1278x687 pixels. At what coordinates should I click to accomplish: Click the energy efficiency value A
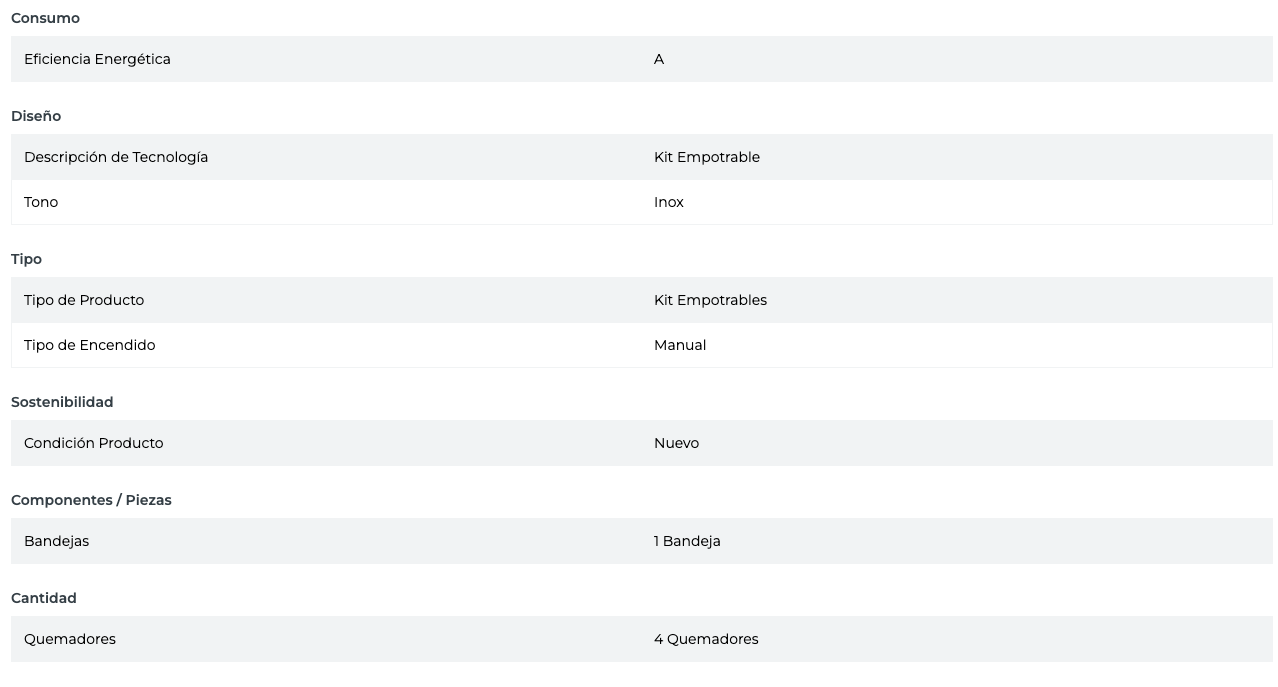coord(659,59)
